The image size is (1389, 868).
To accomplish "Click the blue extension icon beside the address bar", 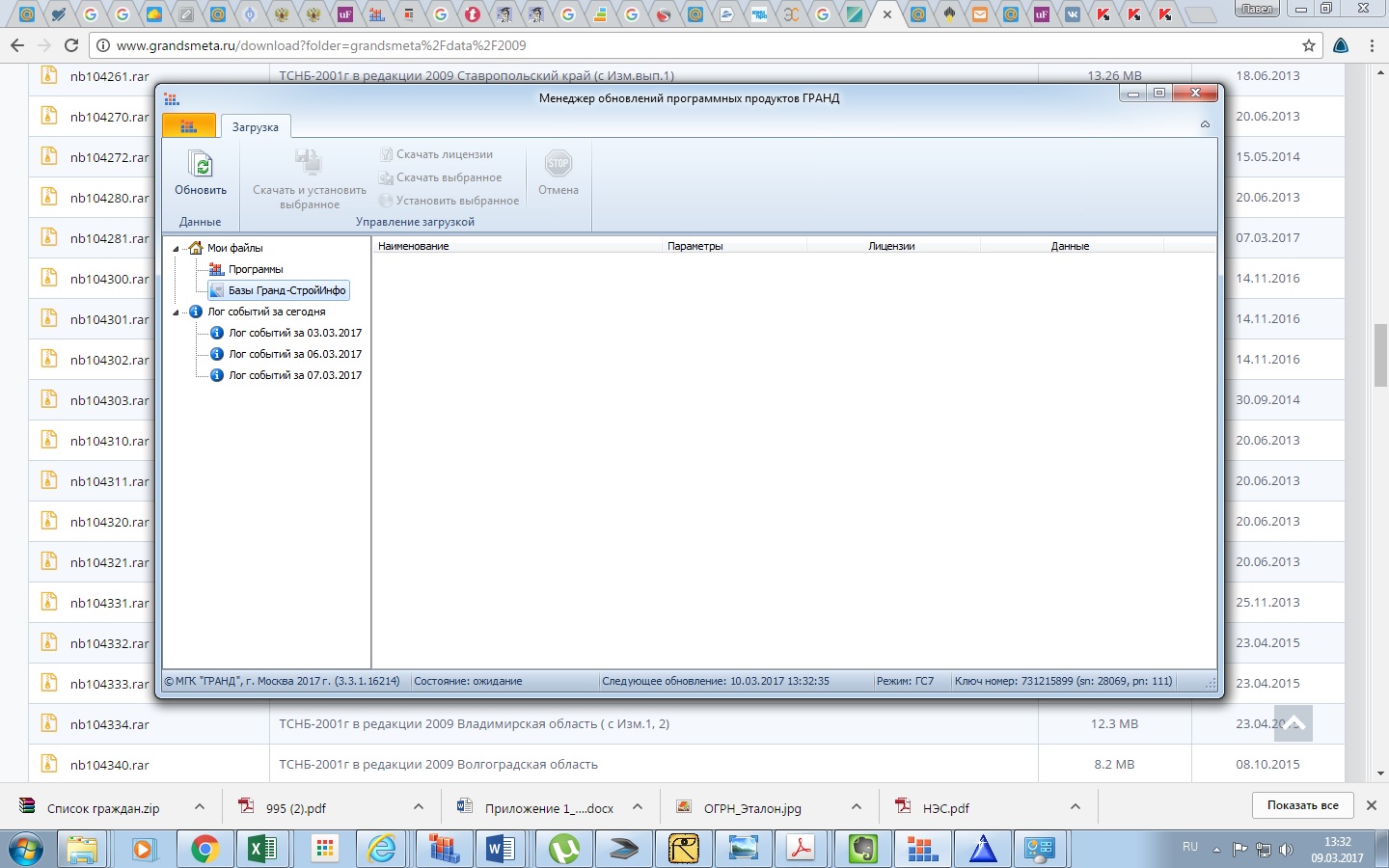I will (x=1341, y=45).
